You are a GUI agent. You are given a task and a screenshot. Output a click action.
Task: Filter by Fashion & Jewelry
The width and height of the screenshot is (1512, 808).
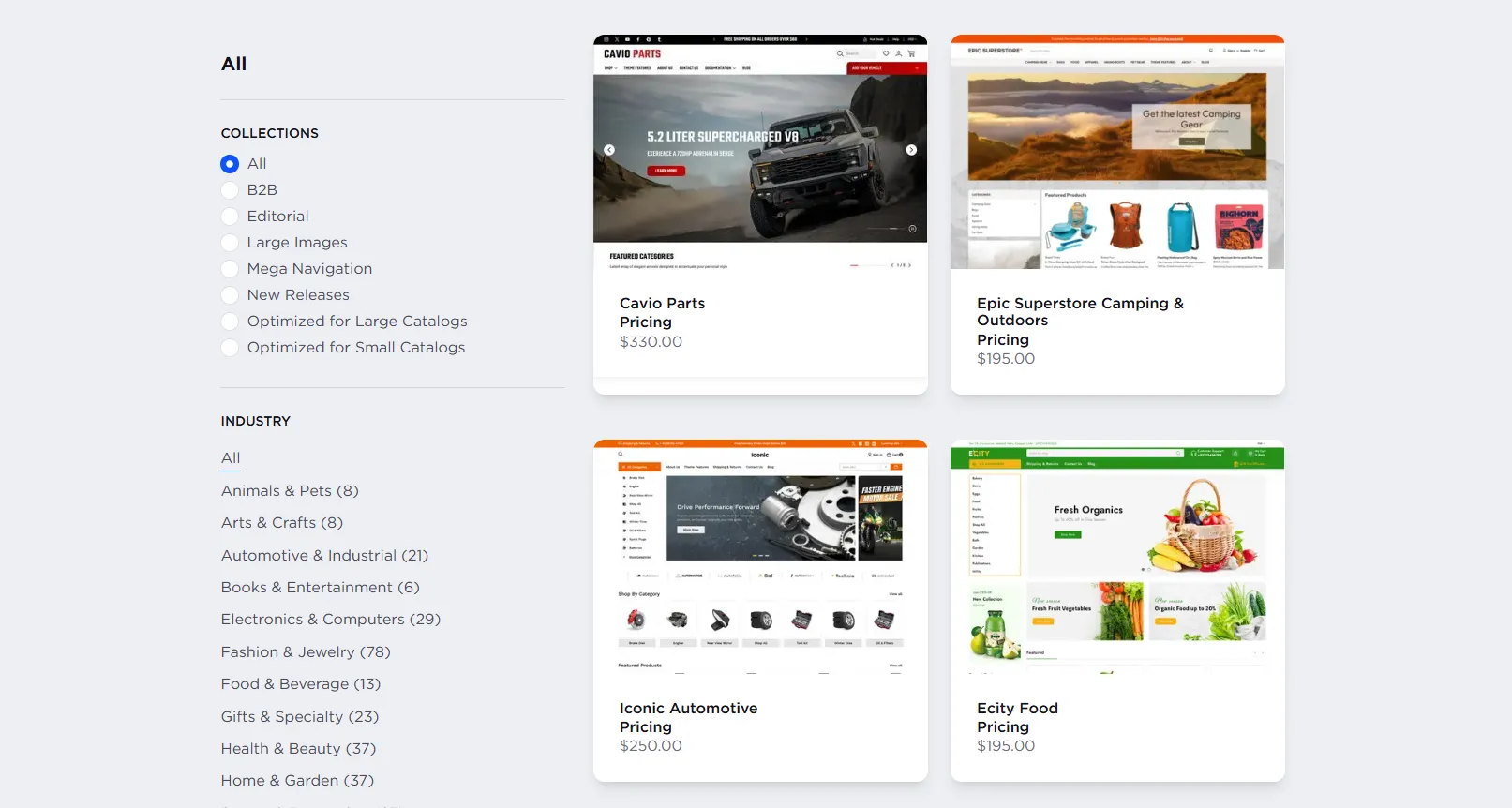[x=306, y=652]
